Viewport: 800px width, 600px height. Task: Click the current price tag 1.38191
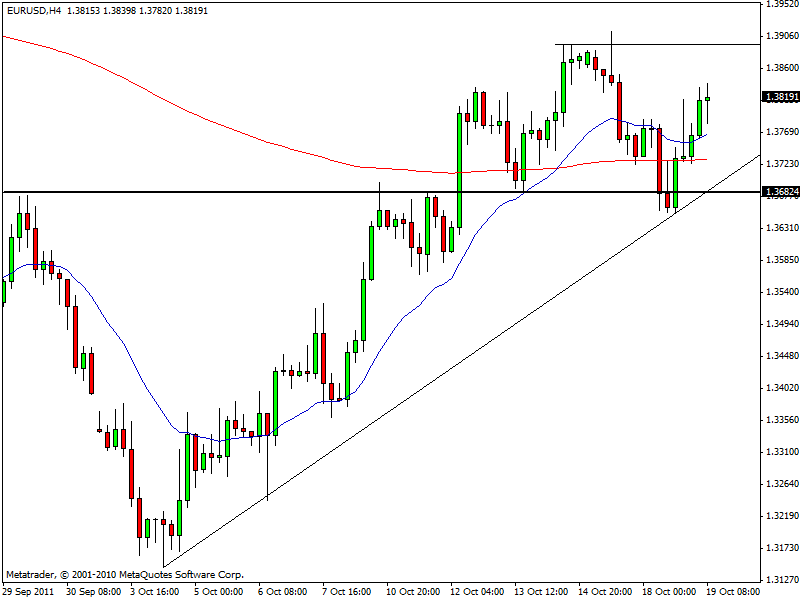(779, 97)
